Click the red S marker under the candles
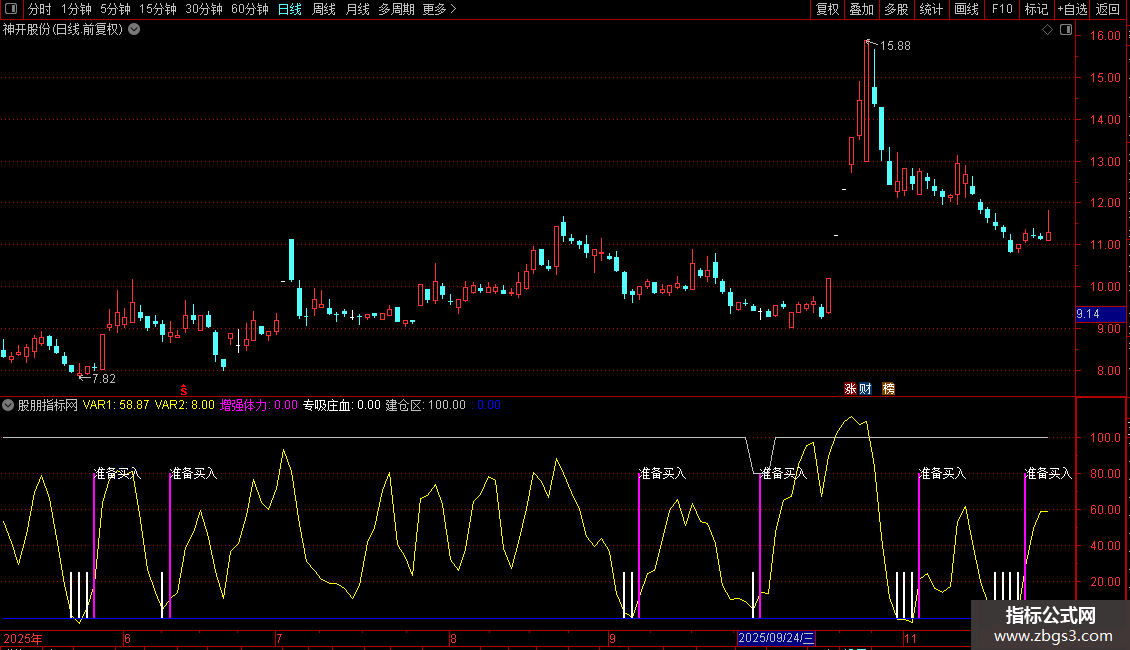 pos(183,388)
